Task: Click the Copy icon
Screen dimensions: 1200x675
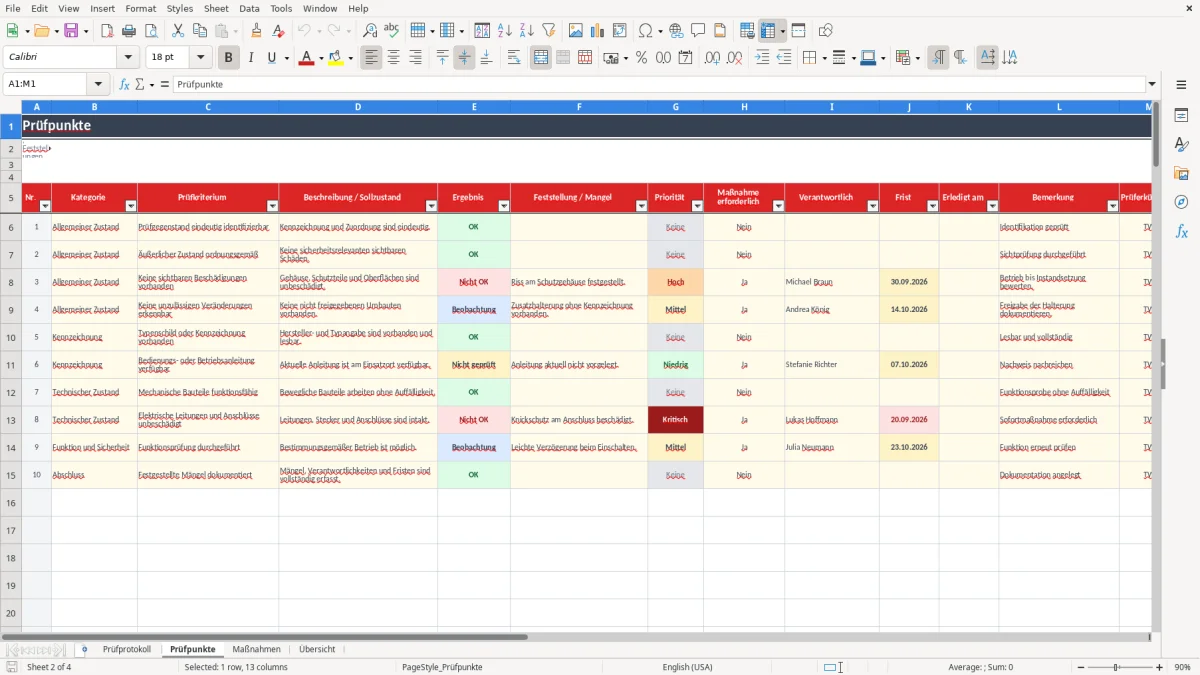Action: pyautogui.click(x=199, y=31)
